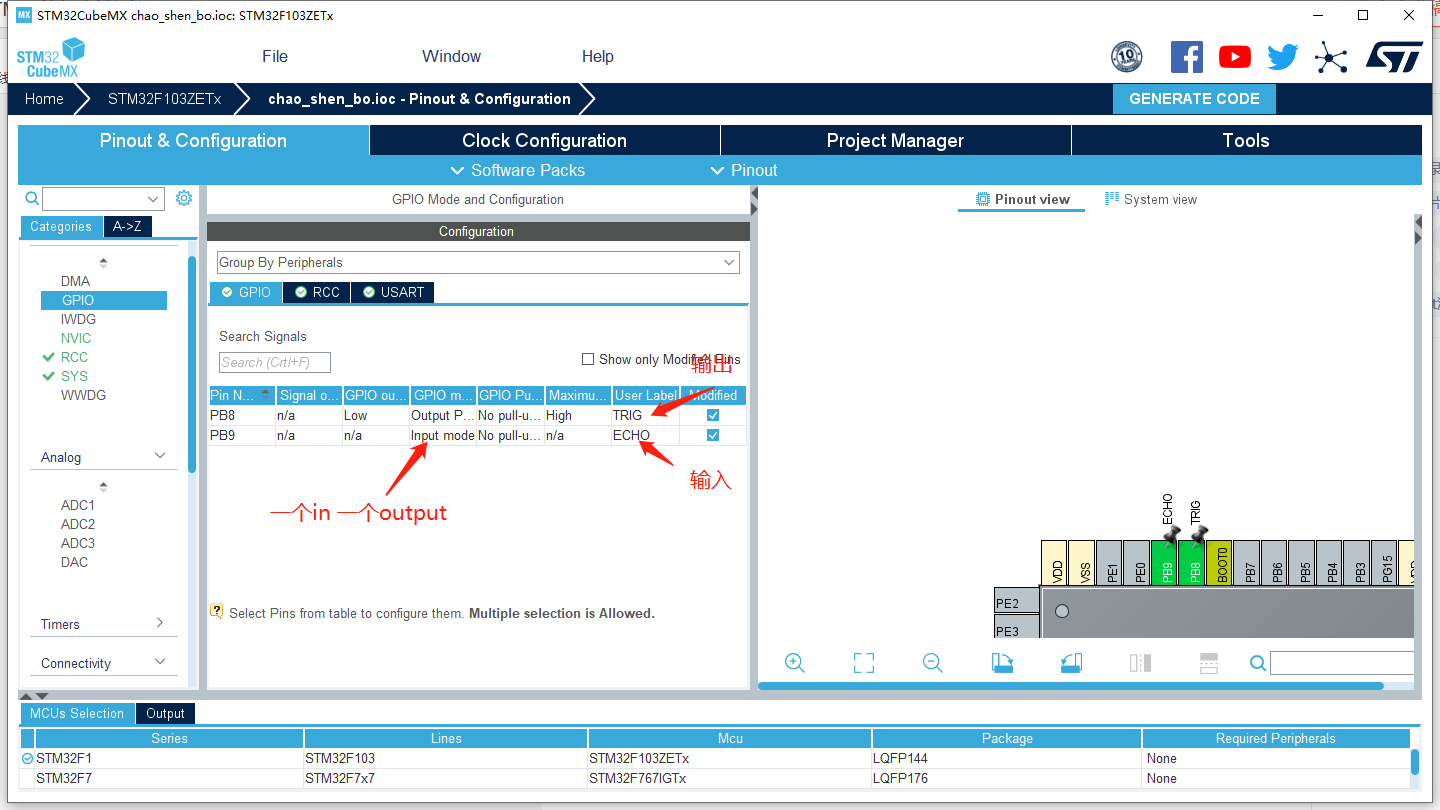The height and width of the screenshot is (810, 1440).
Task: Click the categories panel vertical scrollbar
Action: 192,365
